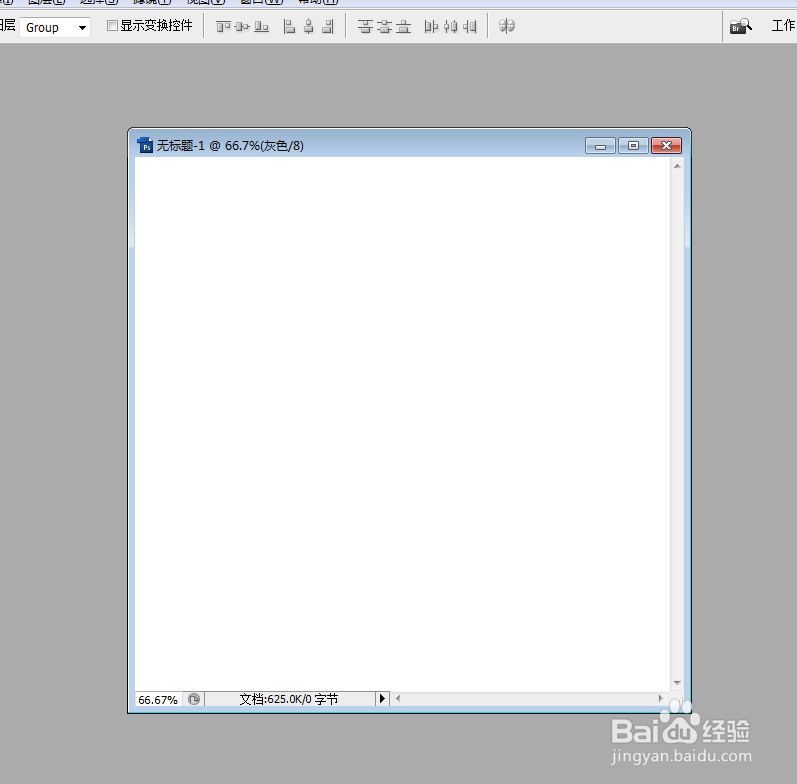Click the horizontal scrollbar left arrow
This screenshot has height=784, width=797.
pos(398,699)
